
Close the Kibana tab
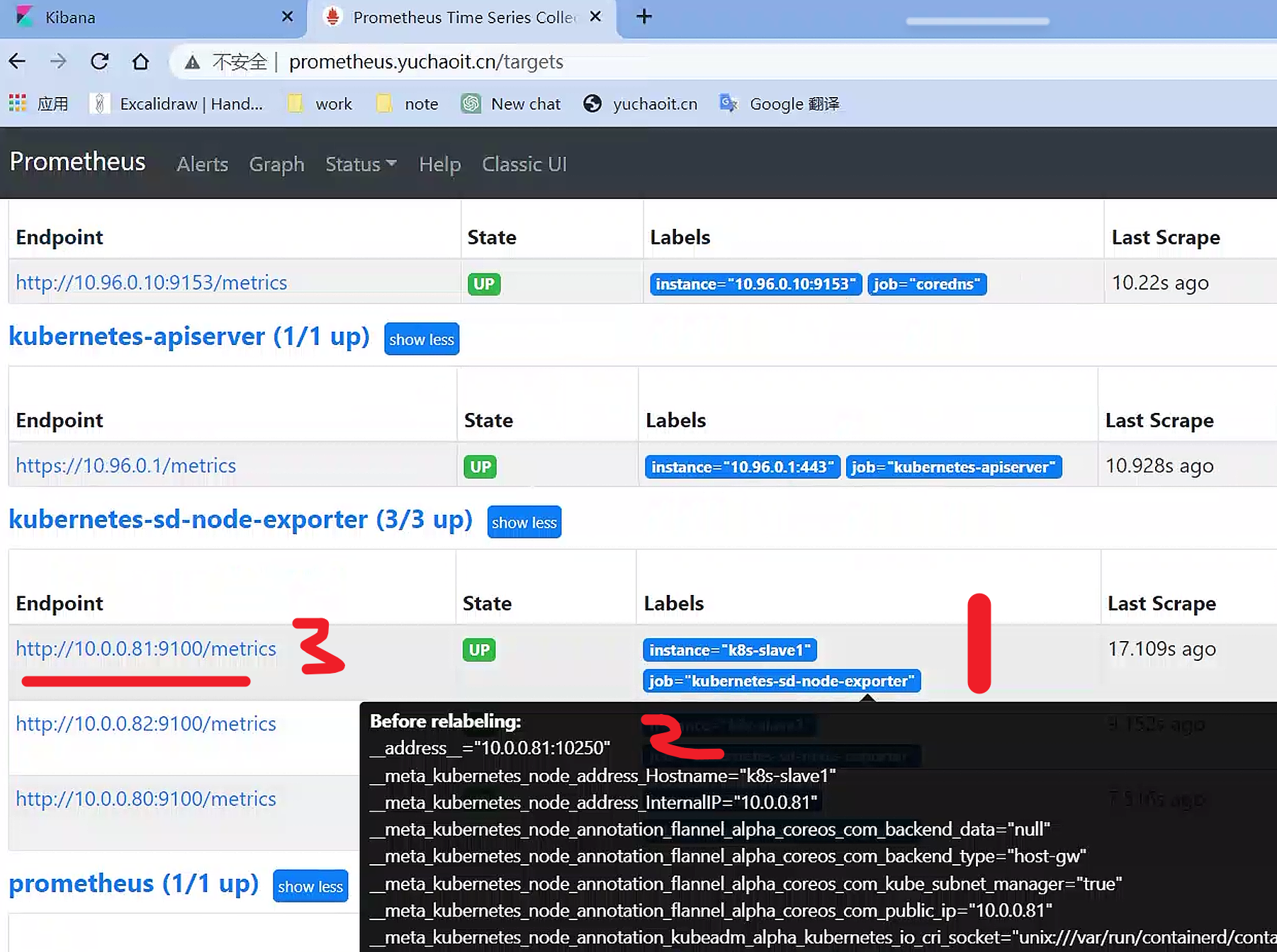click(x=287, y=16)
